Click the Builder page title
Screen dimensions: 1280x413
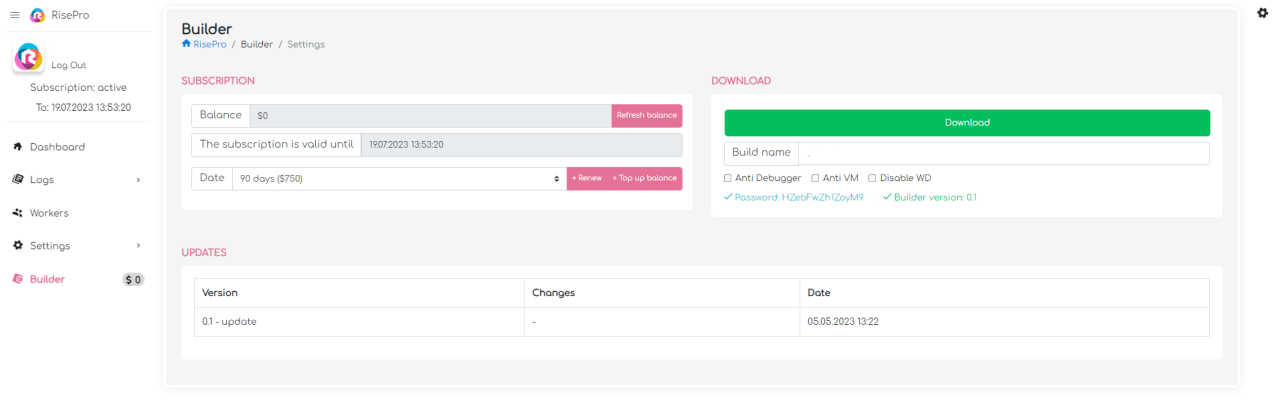point(206,28)
